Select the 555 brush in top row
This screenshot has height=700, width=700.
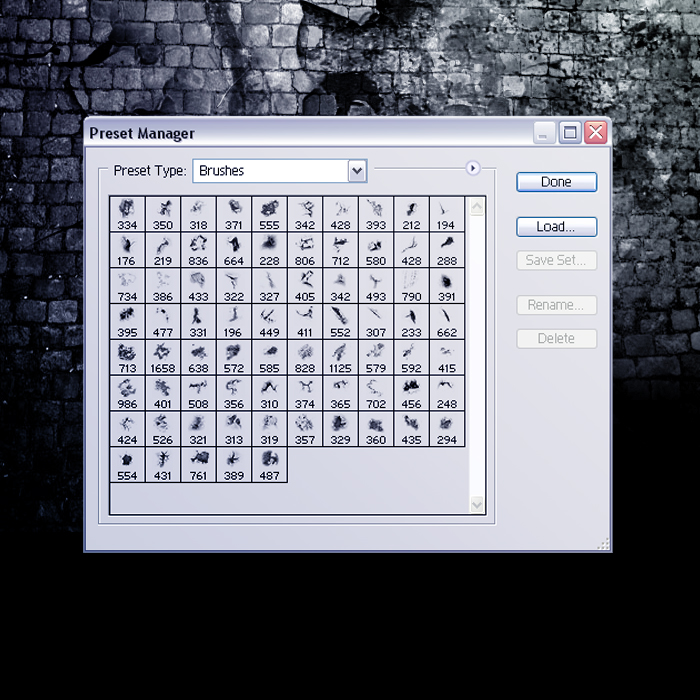pos(269,214)
